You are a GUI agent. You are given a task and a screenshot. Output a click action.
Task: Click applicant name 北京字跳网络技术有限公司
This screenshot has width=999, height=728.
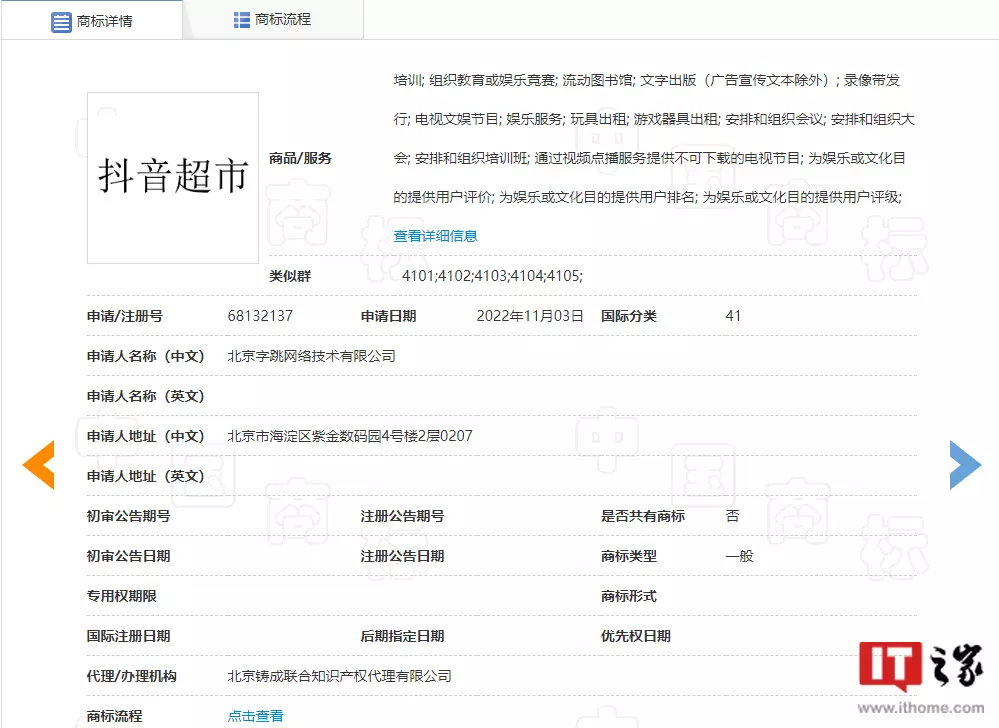[x=310, y=355]
